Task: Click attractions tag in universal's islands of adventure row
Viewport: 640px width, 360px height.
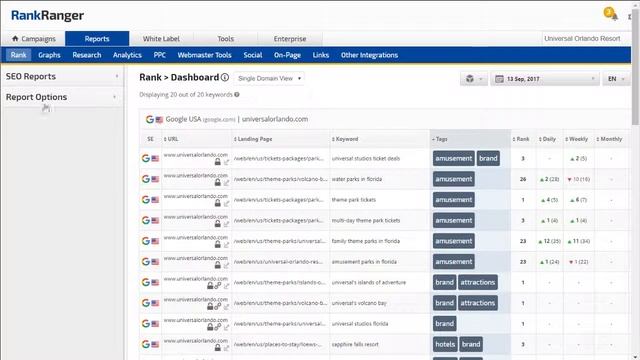Action: click(x=478, y=282)
